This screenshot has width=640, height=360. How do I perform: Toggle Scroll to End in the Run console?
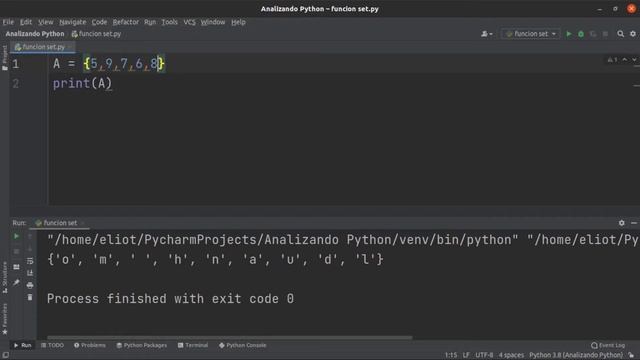(30, 273)
